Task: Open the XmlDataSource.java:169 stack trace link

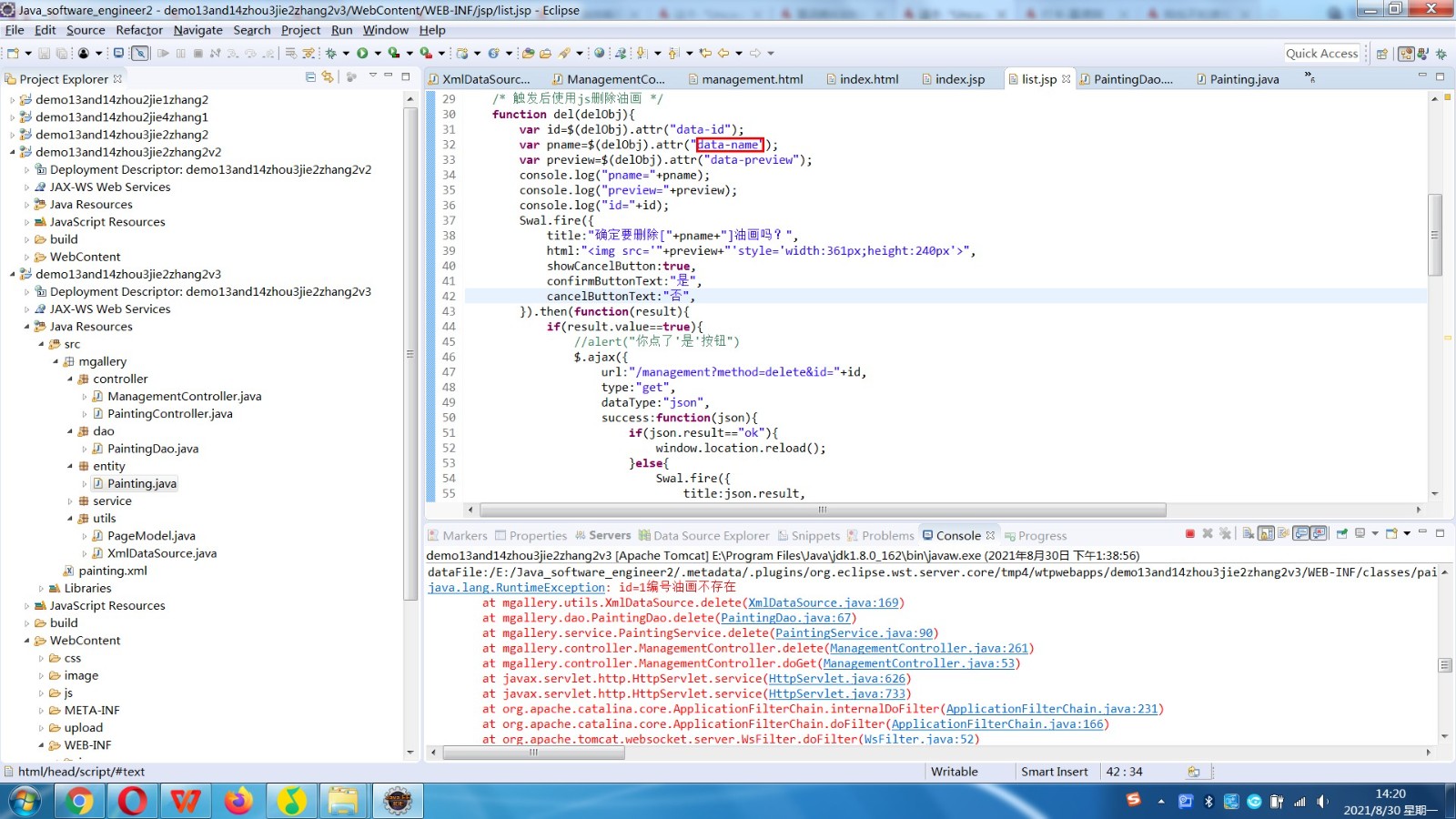Action: click(x=823, y=603)
